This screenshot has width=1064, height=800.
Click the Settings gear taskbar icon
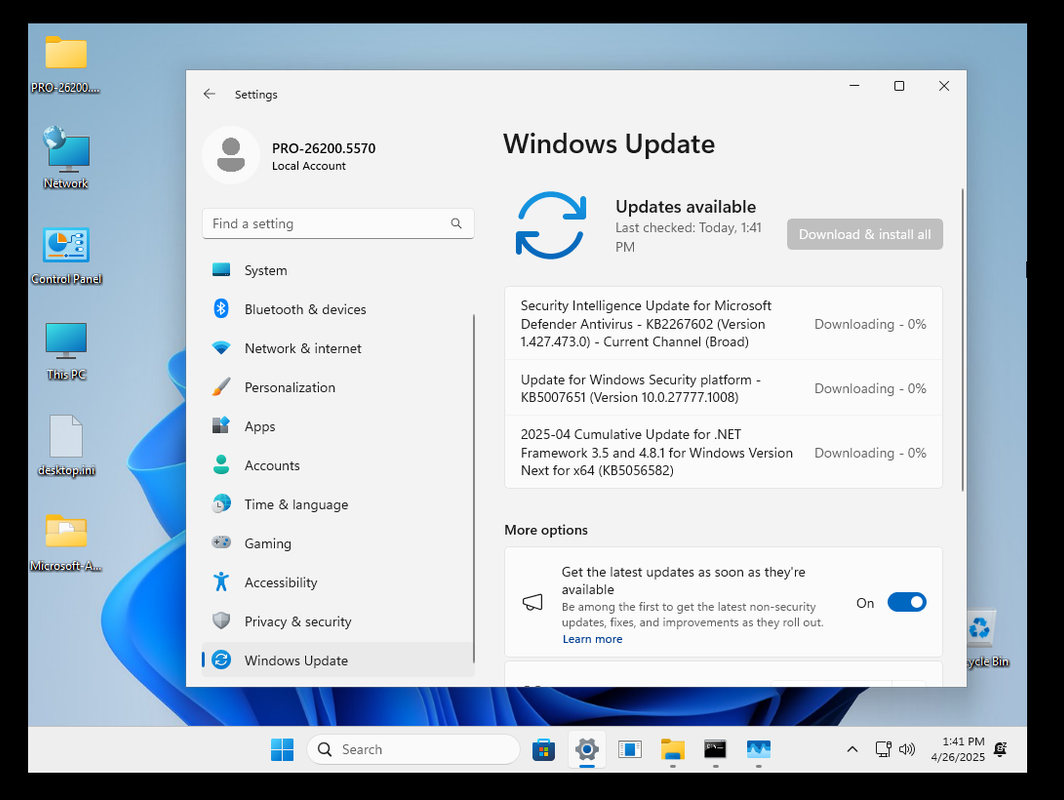coord(587,749)
